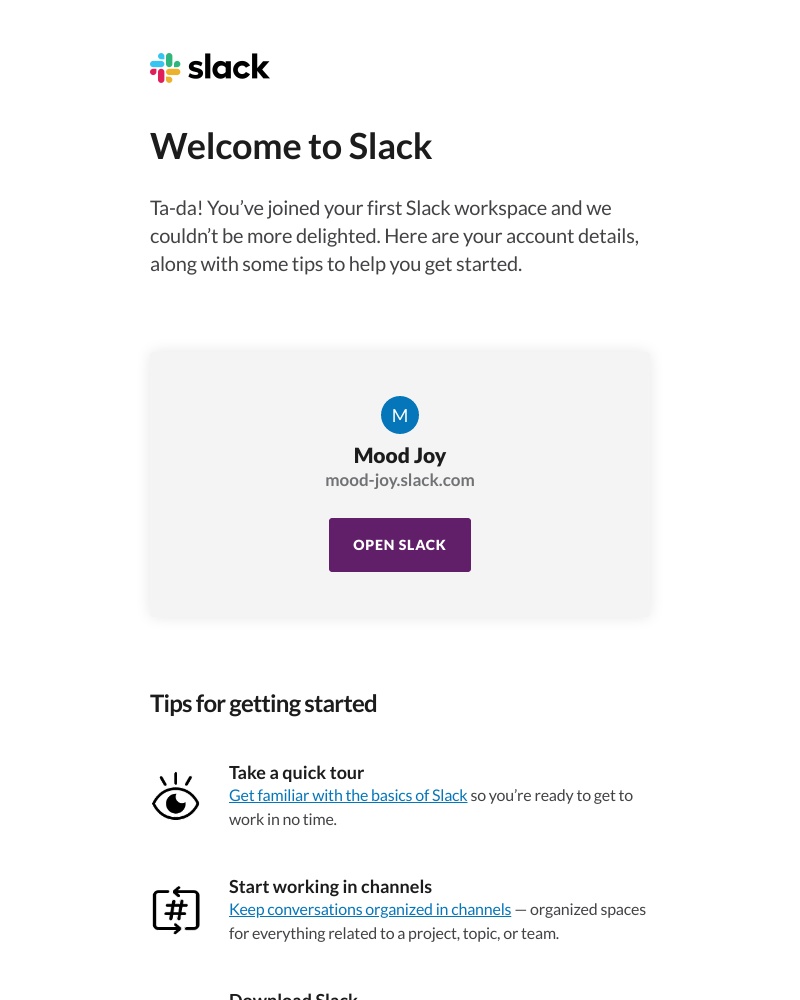The width and height of the screenshot is (800, 1000).
Task: Open Slack with the purple button
Action: tap(400, 545)
